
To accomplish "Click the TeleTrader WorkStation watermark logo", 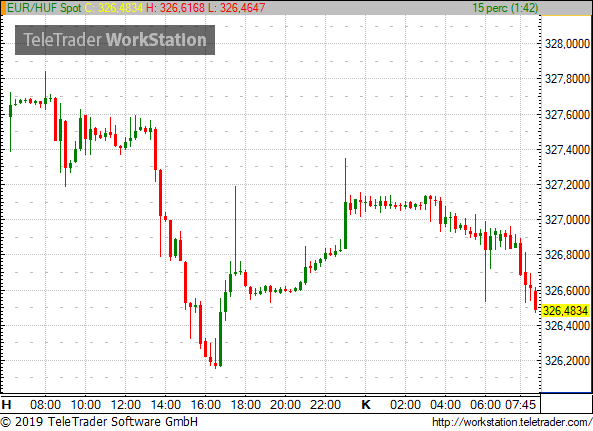I will pos(115,40).
